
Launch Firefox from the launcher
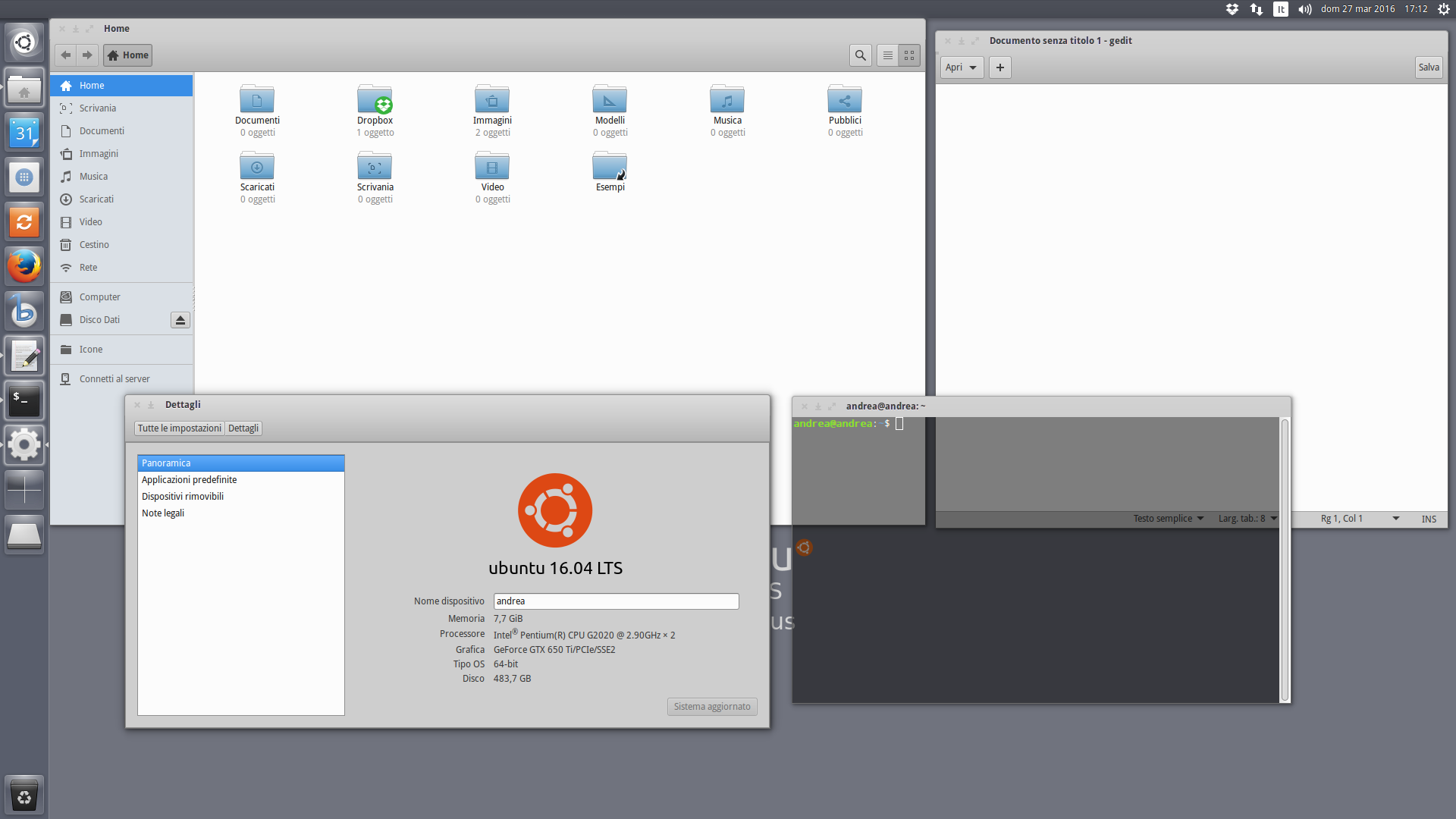click(x=24, y=267)
